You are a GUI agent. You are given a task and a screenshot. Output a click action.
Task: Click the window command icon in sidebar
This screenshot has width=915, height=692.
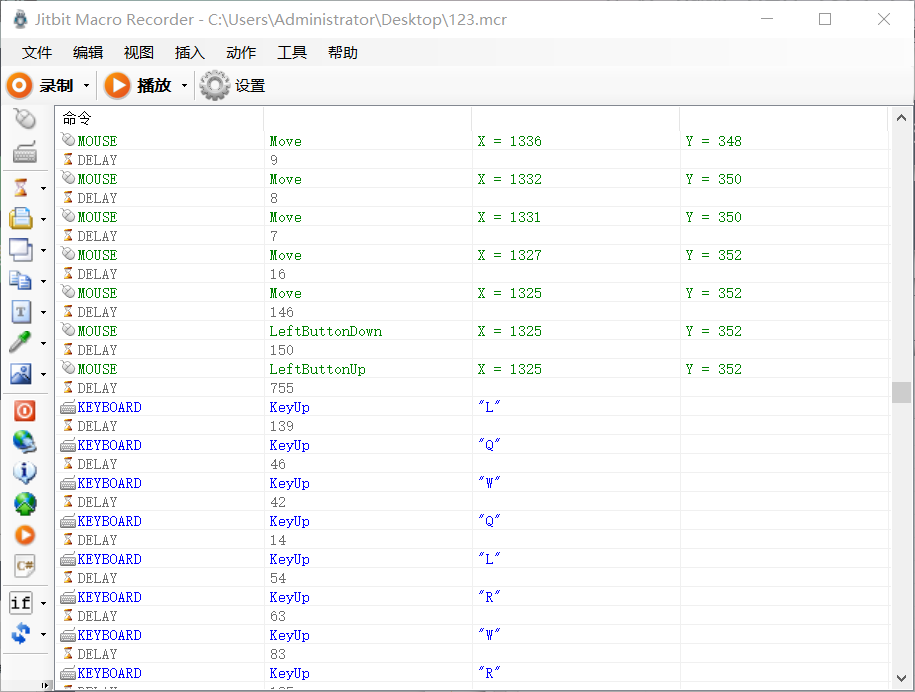pos(21,250)
